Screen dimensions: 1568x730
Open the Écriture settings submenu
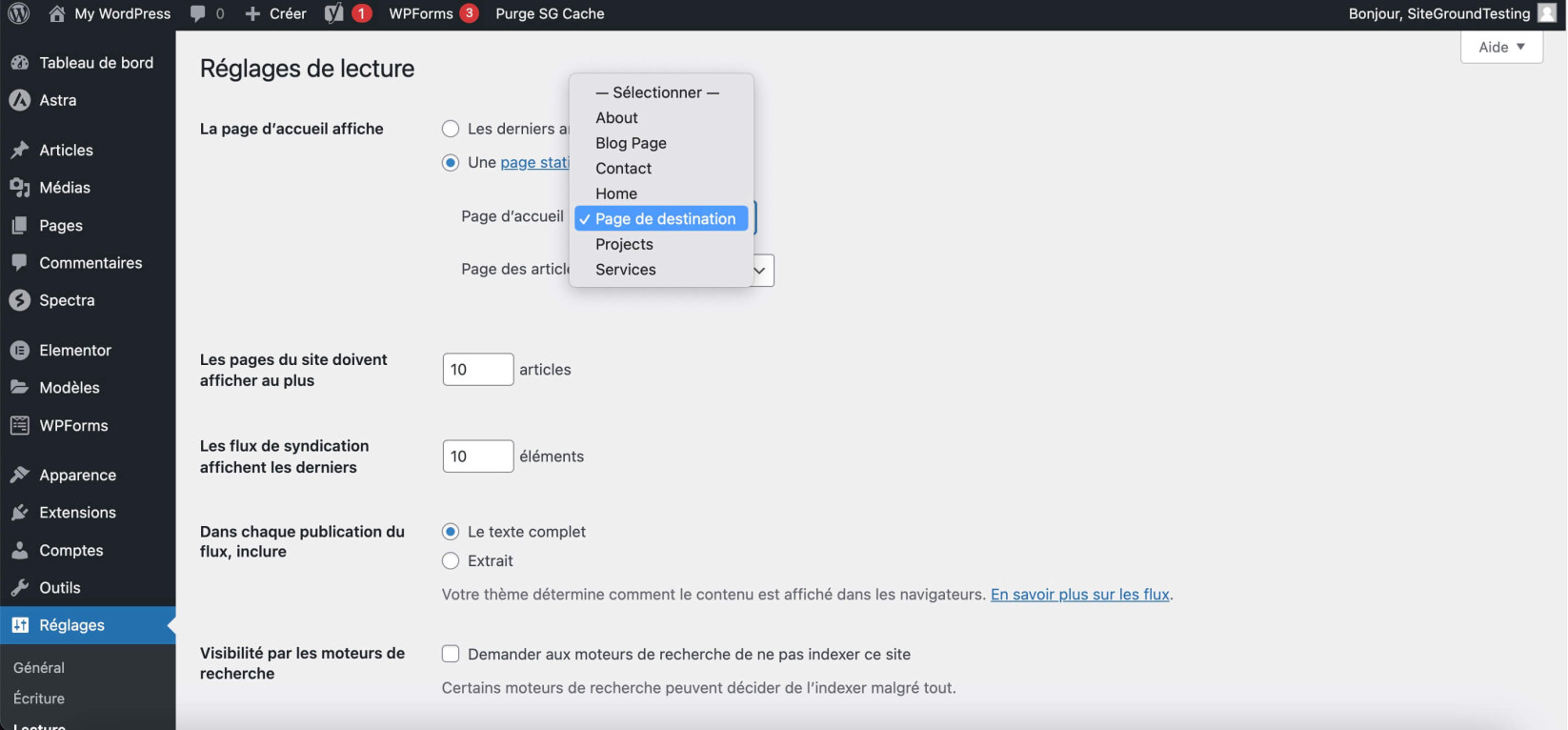(x=39, y=699)
